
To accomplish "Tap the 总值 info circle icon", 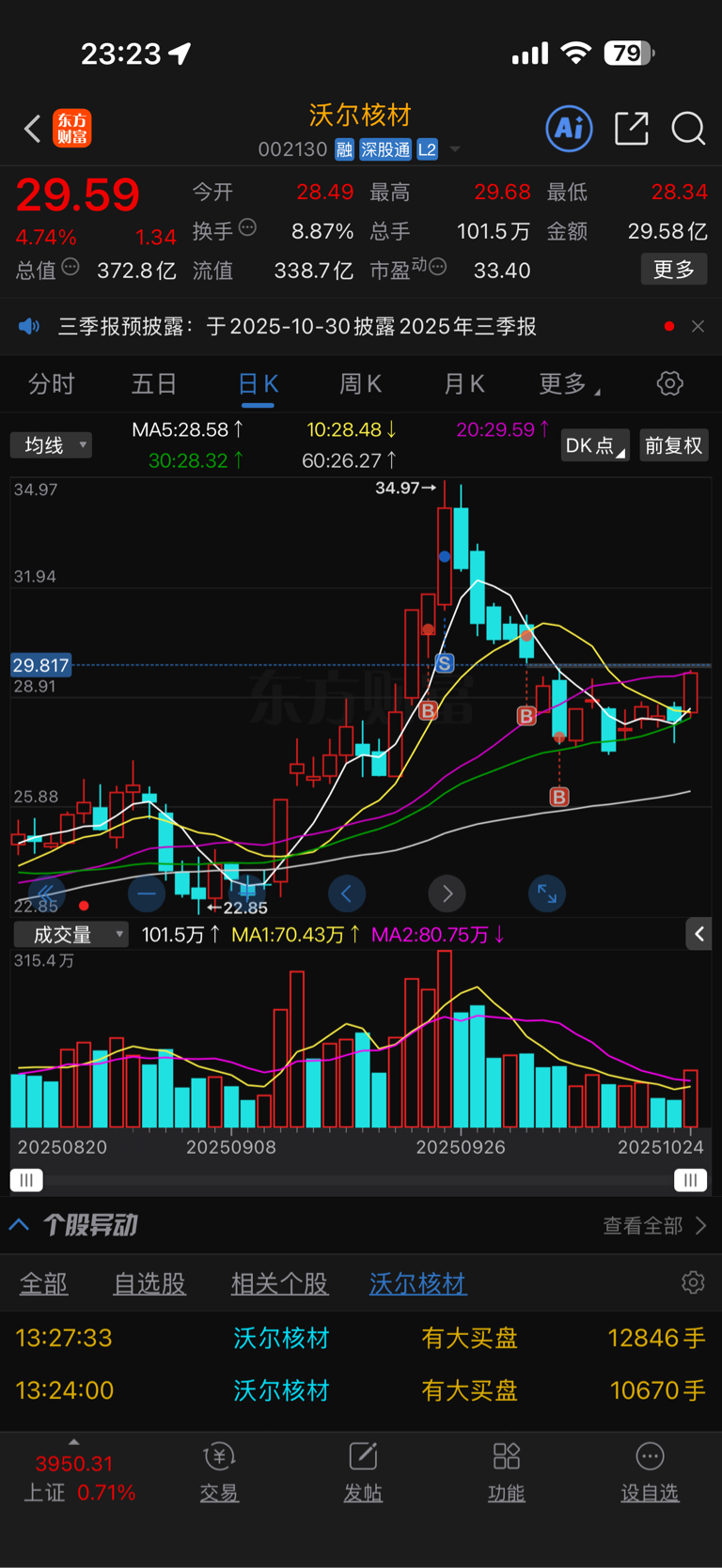I will [x=71, y=267].
